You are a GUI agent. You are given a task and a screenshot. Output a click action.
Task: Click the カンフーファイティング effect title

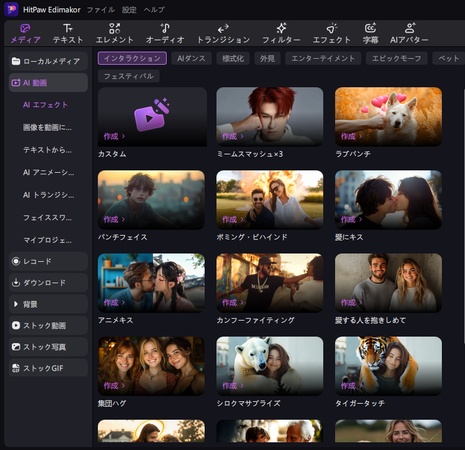255,320
